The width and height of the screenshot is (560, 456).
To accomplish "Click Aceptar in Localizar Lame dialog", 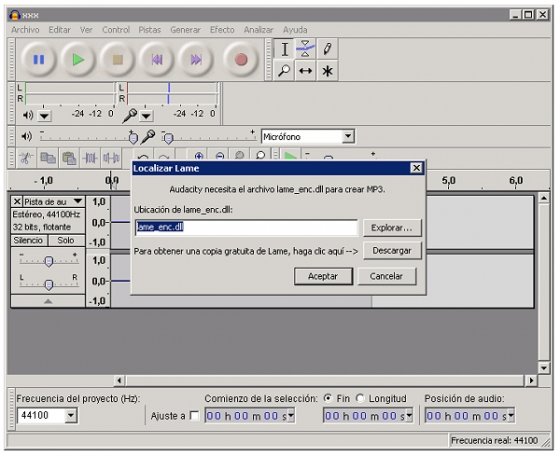I will (323, 276).
